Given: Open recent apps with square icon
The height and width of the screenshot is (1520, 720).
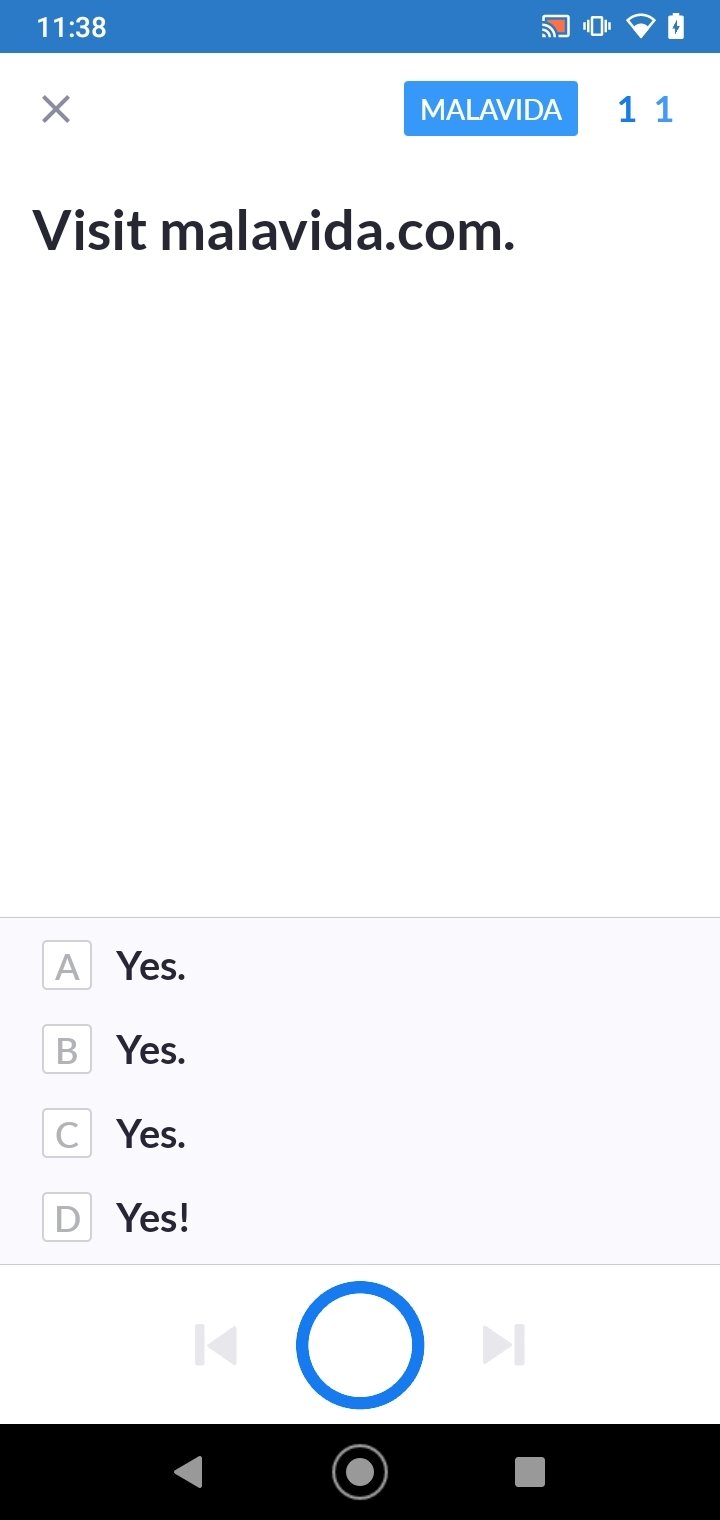Looking at the screenshot, I should (530, 1471).
